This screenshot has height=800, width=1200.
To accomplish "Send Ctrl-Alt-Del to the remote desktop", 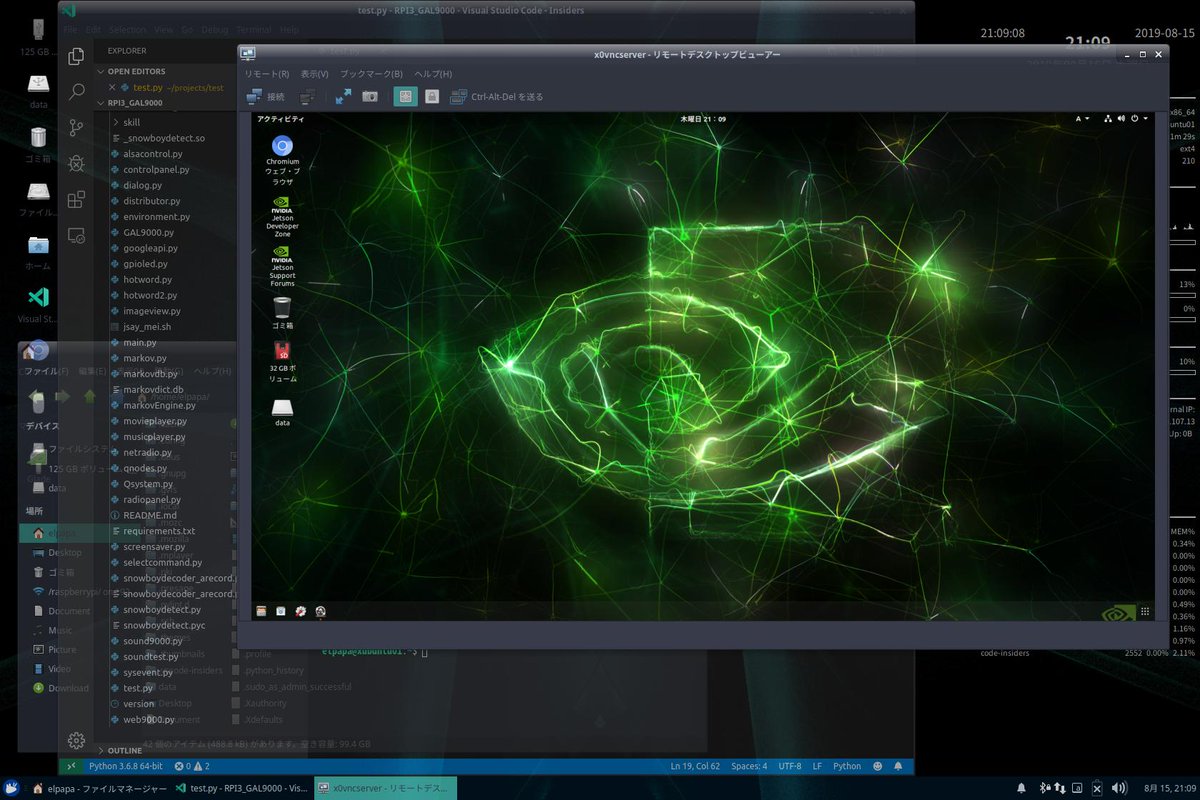I will pos(497,96).
